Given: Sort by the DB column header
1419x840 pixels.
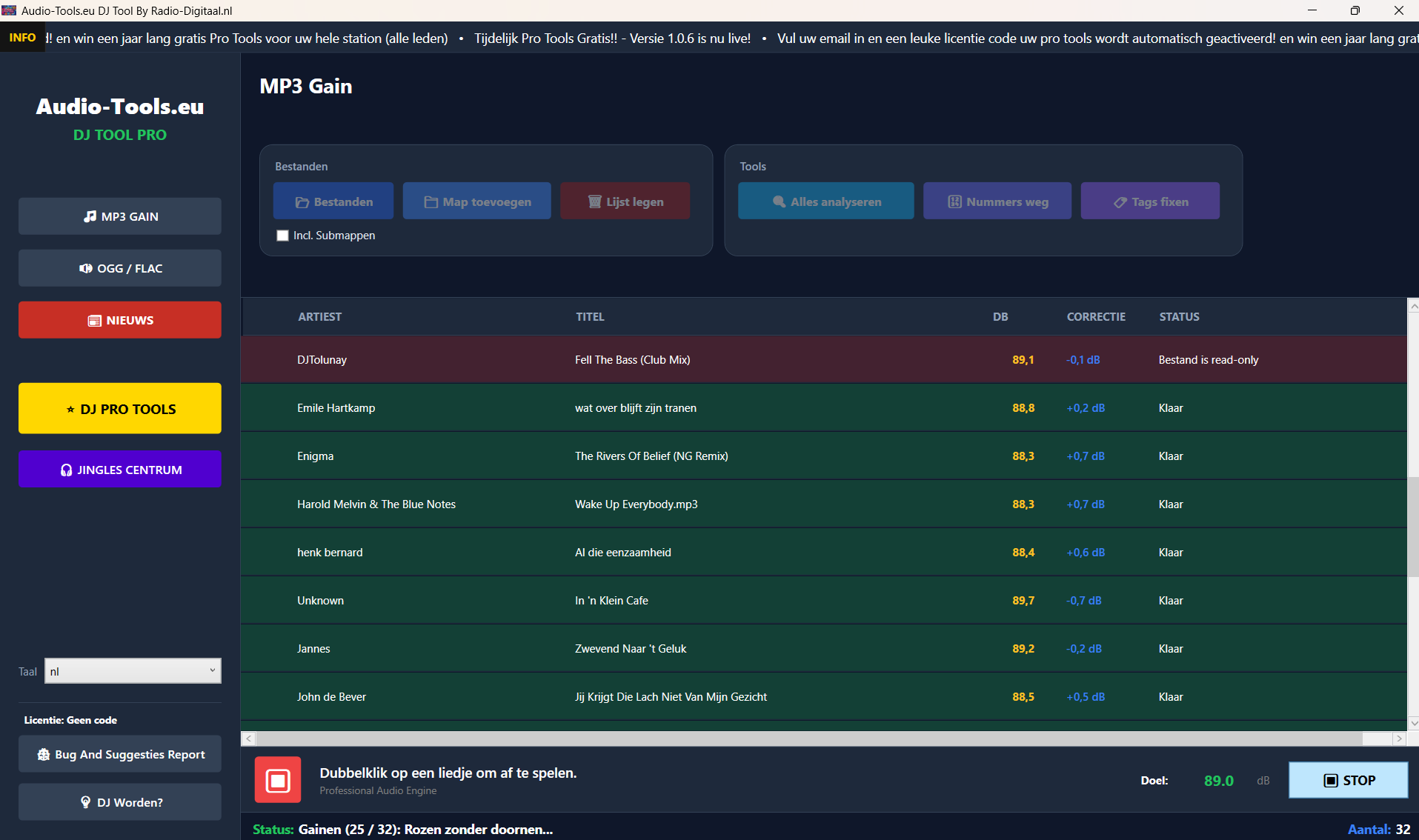Looking at the screenshot, I should point(1000,317).
